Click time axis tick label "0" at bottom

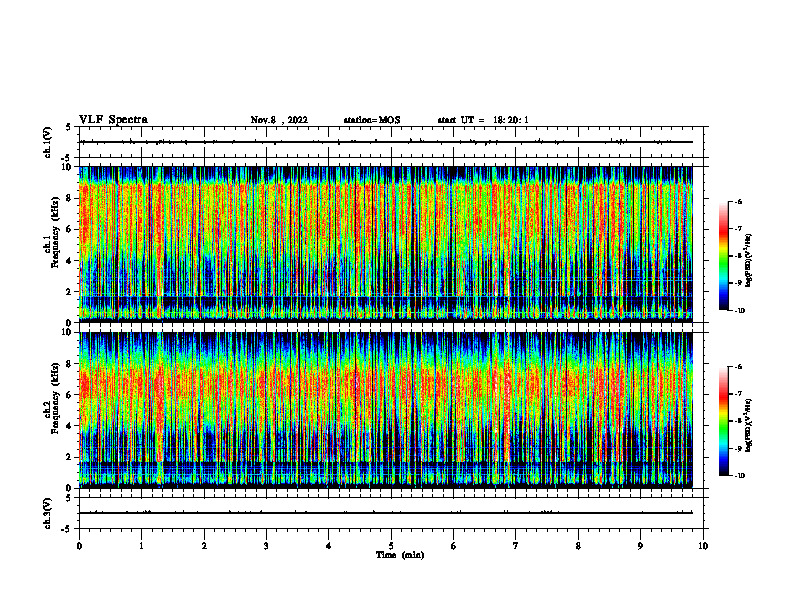point(79,546)
